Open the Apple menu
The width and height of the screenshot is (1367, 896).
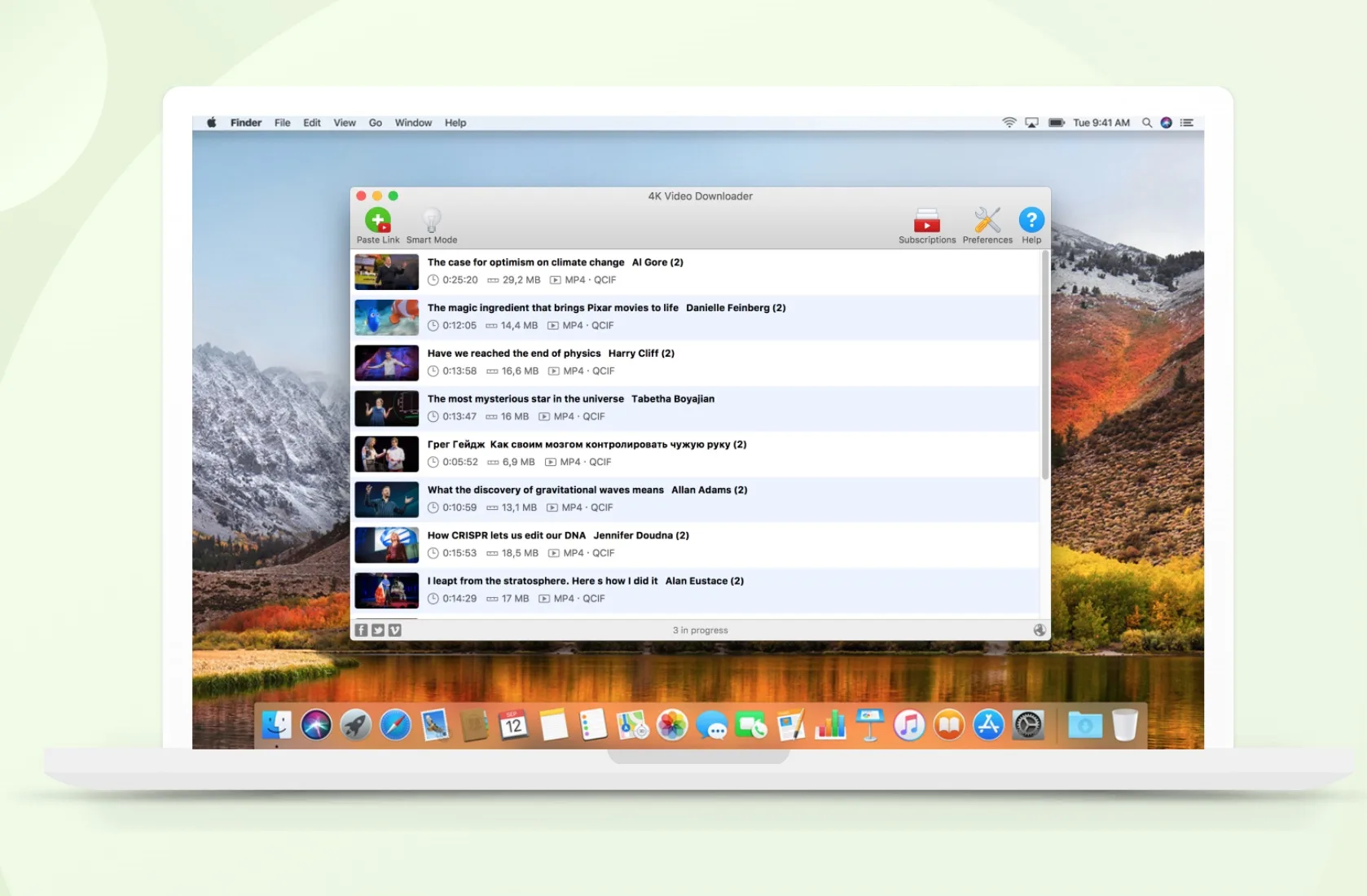click(212, 122)
